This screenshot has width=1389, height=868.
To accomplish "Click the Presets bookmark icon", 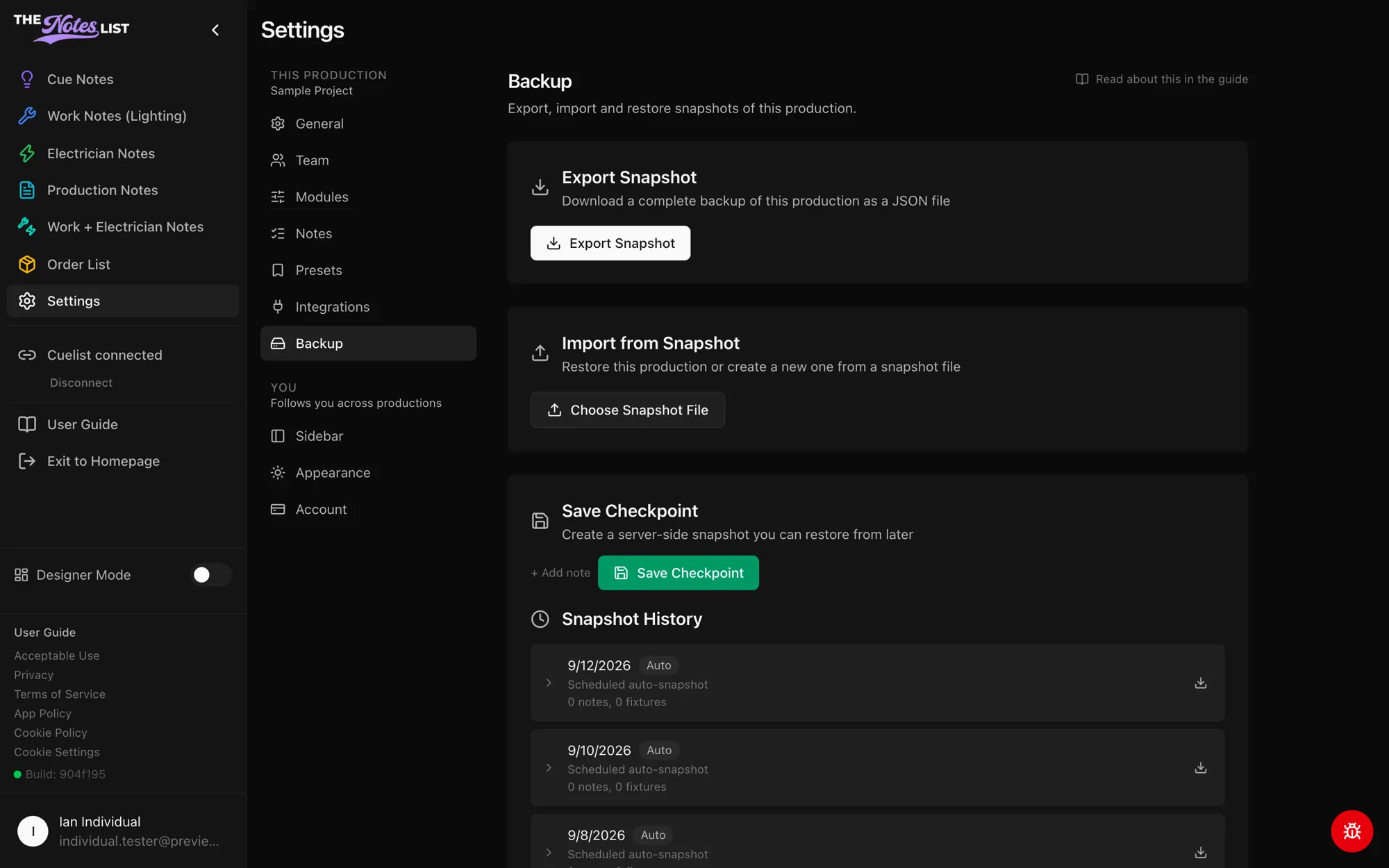I will click(278, 270).
